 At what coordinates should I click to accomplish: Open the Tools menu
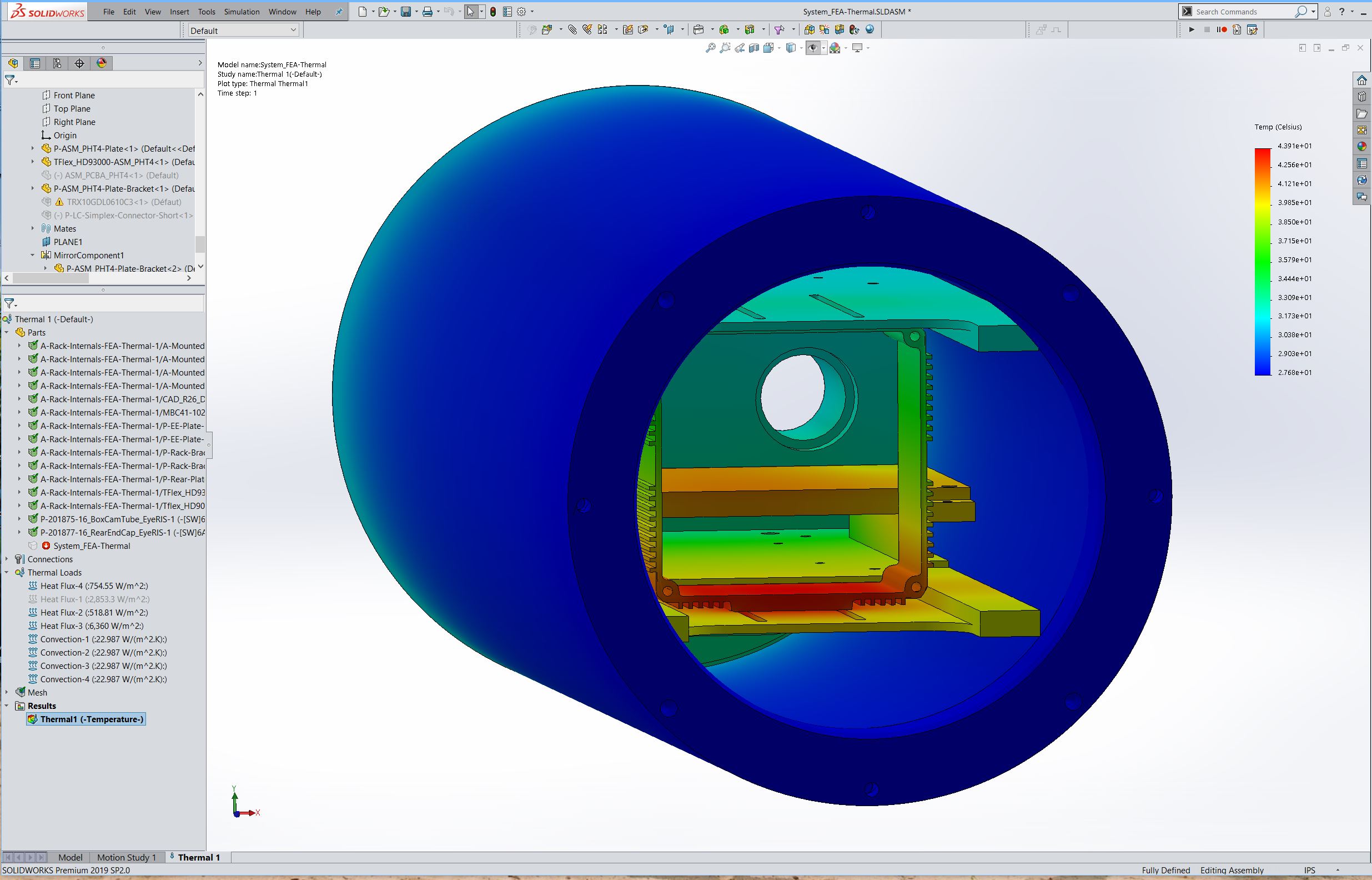tap(207, 12)
